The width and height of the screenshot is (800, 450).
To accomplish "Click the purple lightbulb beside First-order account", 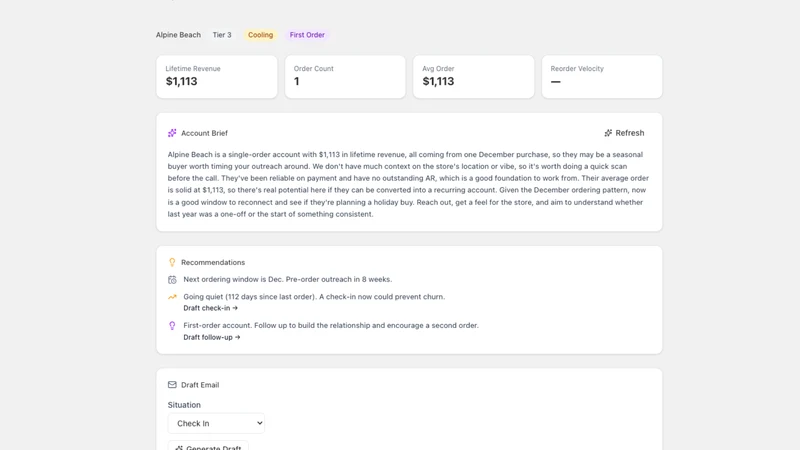I will [x=172, y=326].
